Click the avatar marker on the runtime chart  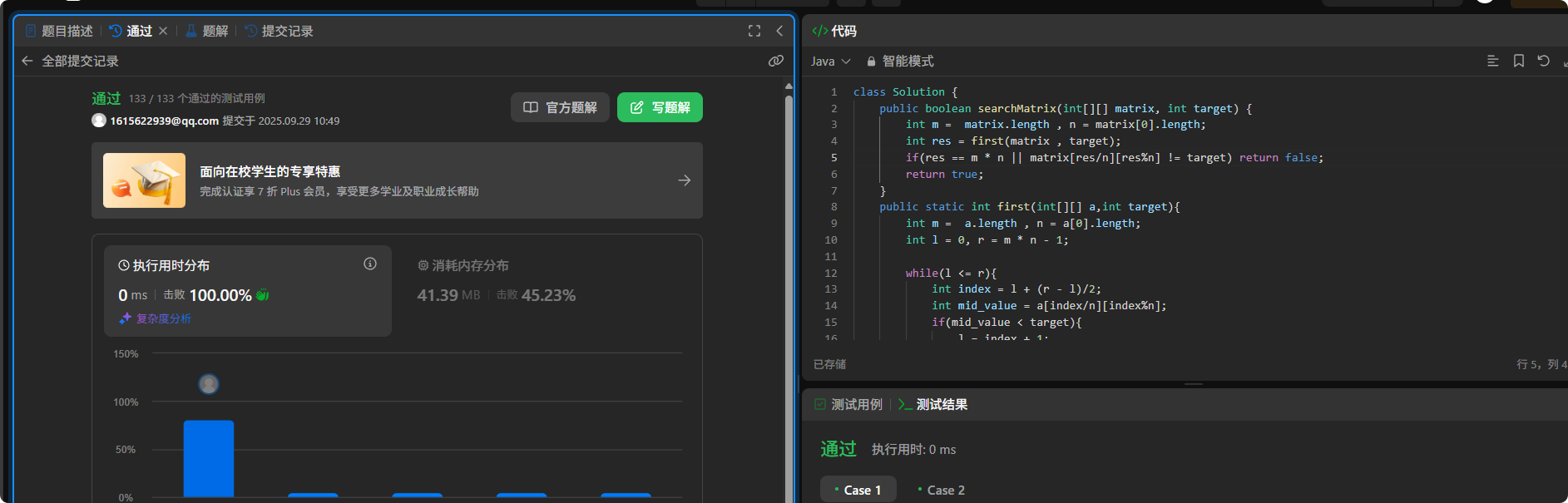coord(209,384)
